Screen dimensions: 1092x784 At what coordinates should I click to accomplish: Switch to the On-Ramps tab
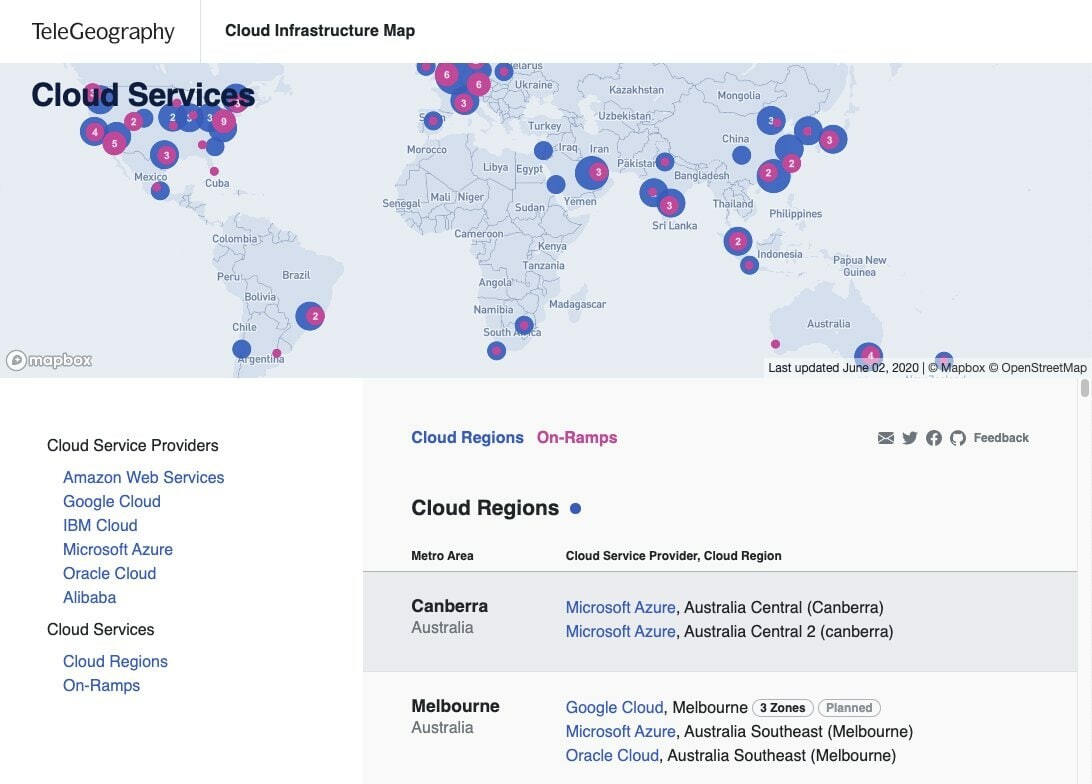pyautogui.click(x=577, y=437)
